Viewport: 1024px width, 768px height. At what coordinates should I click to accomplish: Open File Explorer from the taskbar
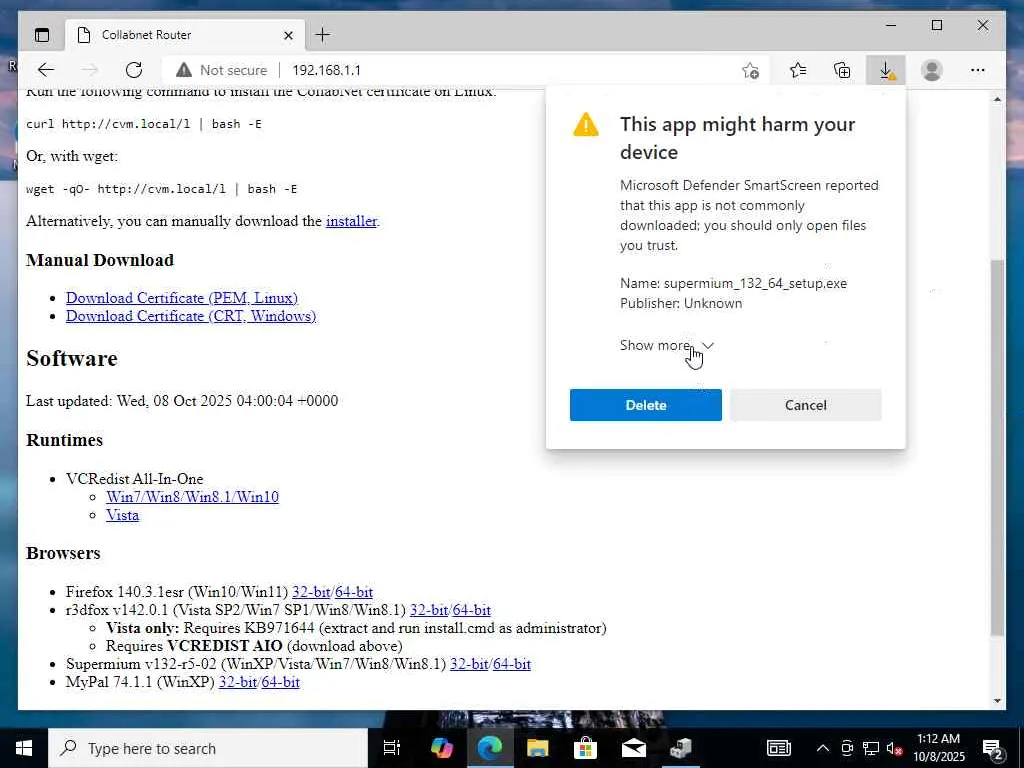pyautogui.click(x=537, y=748)
